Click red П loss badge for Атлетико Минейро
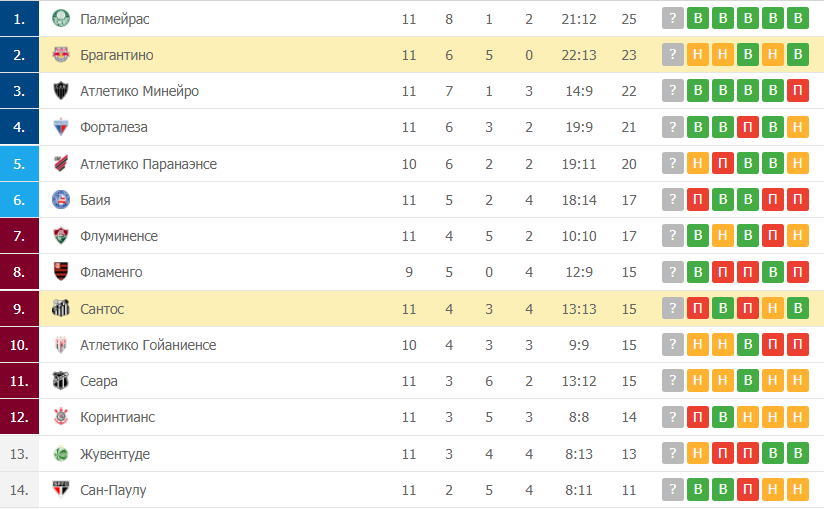 point(798,90)
